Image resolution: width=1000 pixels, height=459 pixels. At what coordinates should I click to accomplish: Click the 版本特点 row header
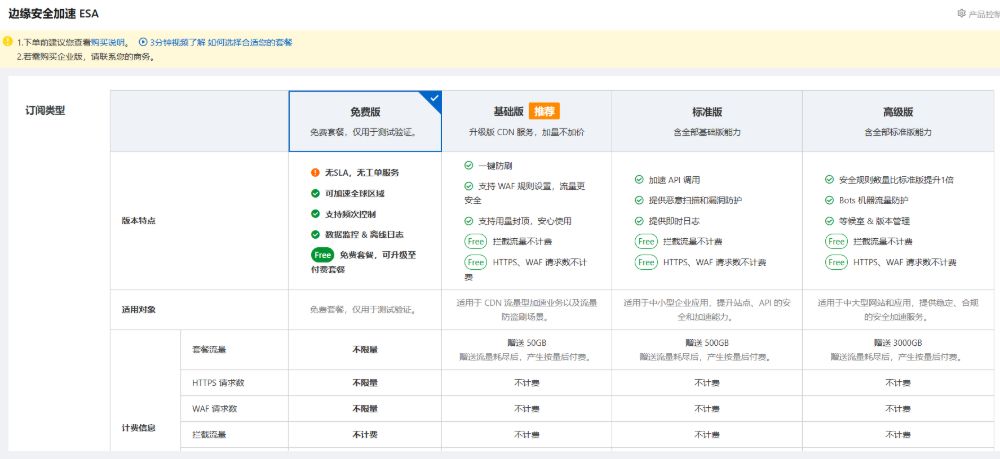point(138,220)
